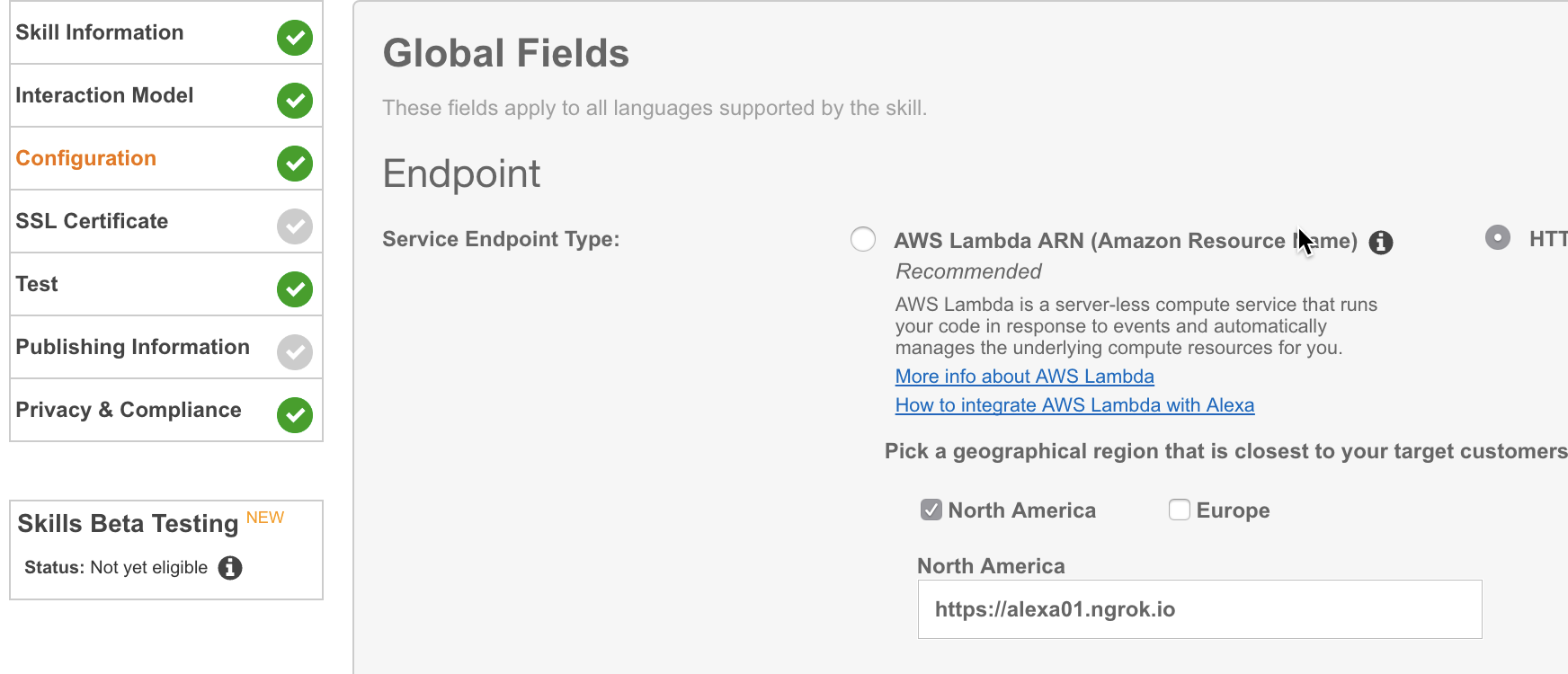This screenshot has width=1568, height=674.
Task: Open the Privacy & Compliance section
Action: pyautogui.click(x=166, y=410)
